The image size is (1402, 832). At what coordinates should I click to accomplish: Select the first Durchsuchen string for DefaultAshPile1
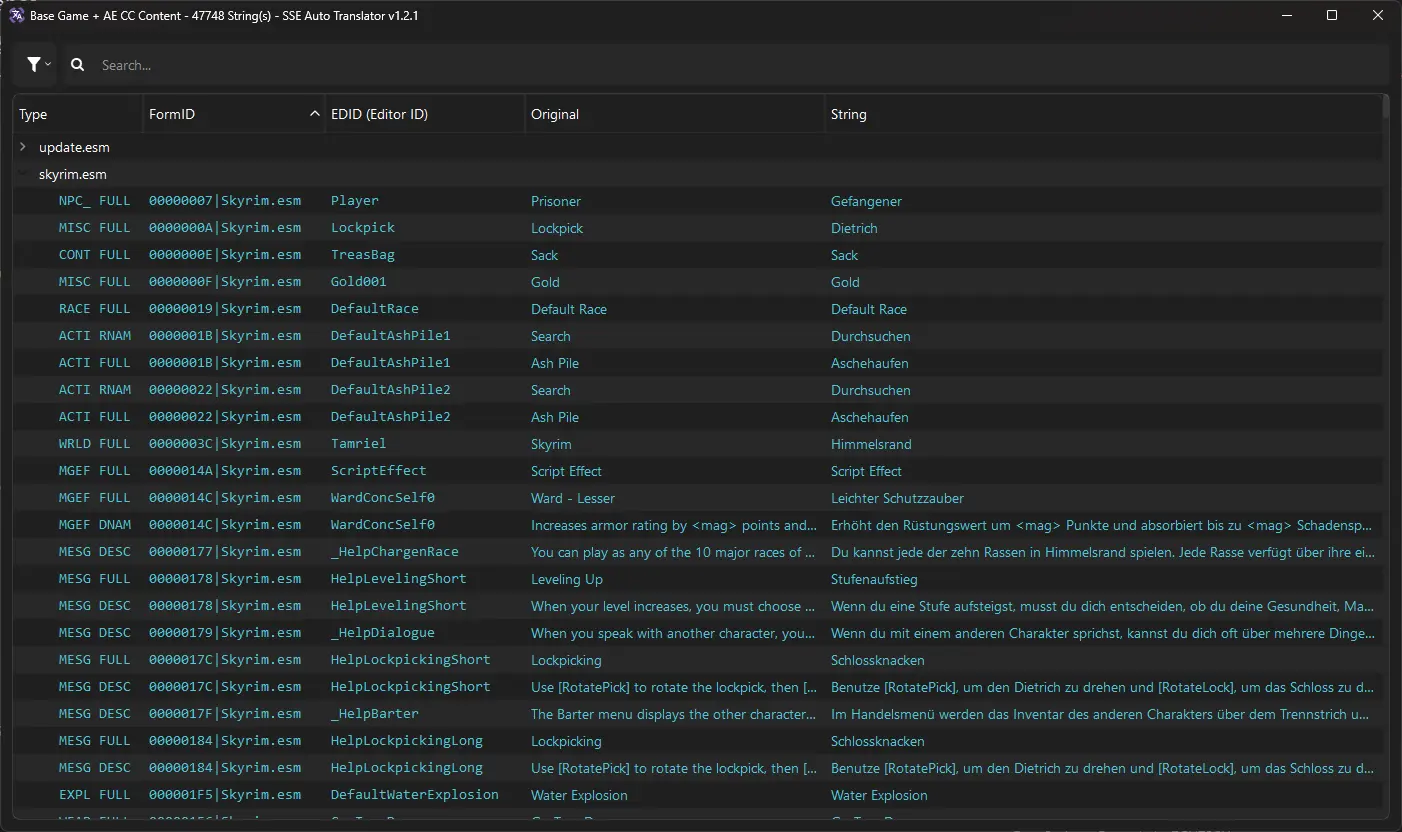click(871, 336)
